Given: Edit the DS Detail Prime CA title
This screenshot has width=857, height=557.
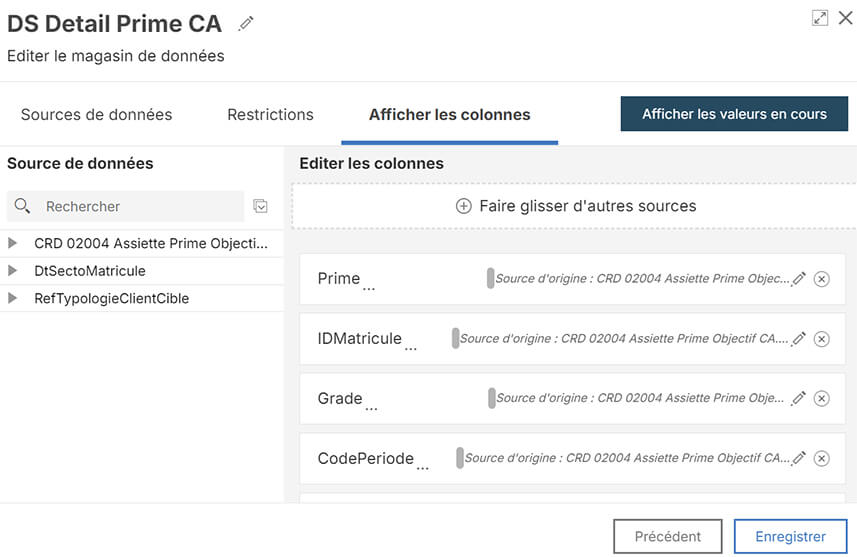Looking at the screenshot, I should point(246,24).
